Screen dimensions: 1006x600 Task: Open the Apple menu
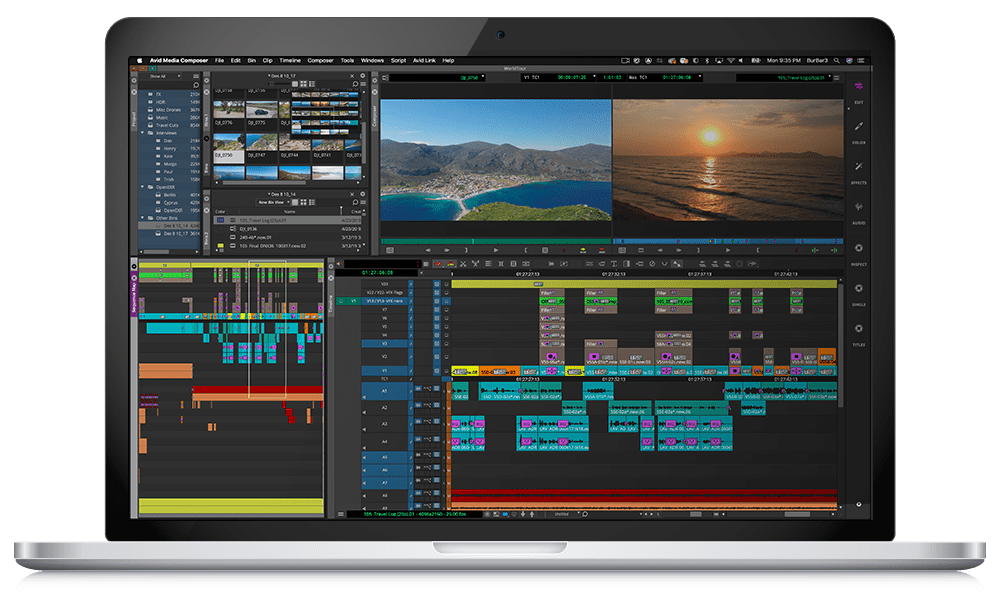[139, 60]
